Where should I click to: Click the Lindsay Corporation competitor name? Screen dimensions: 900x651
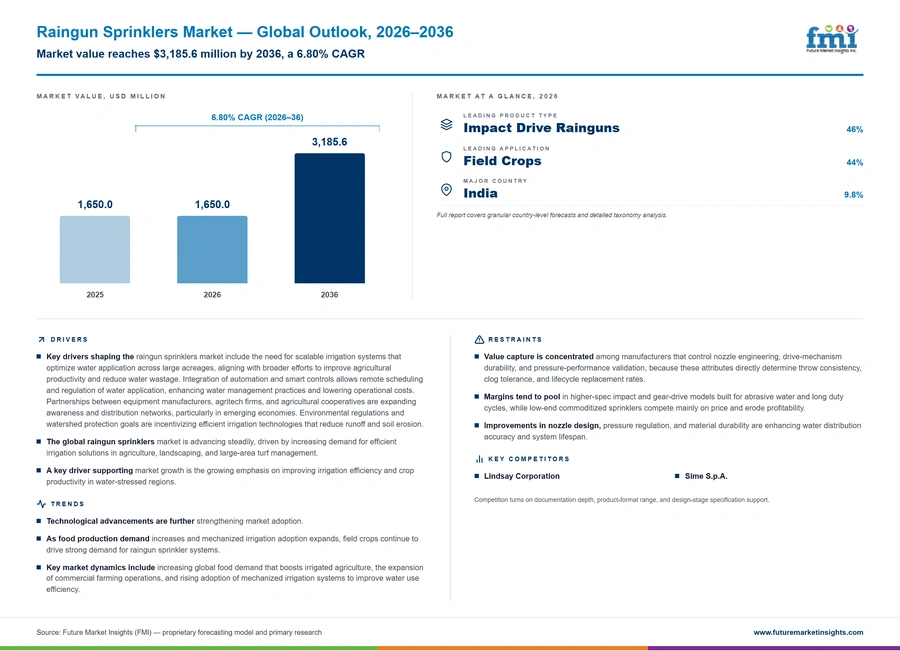click(x=522, y=476)
